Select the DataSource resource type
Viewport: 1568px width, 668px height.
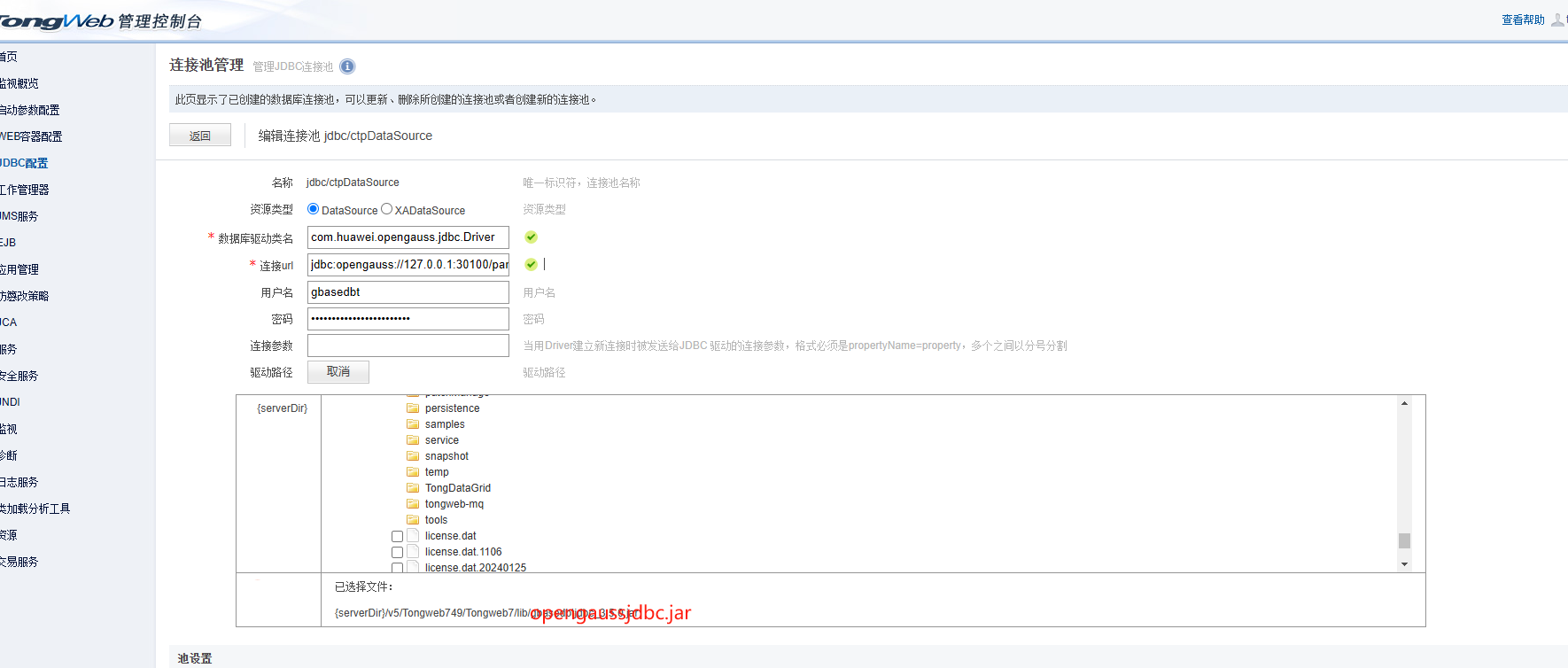pos(313,209)
